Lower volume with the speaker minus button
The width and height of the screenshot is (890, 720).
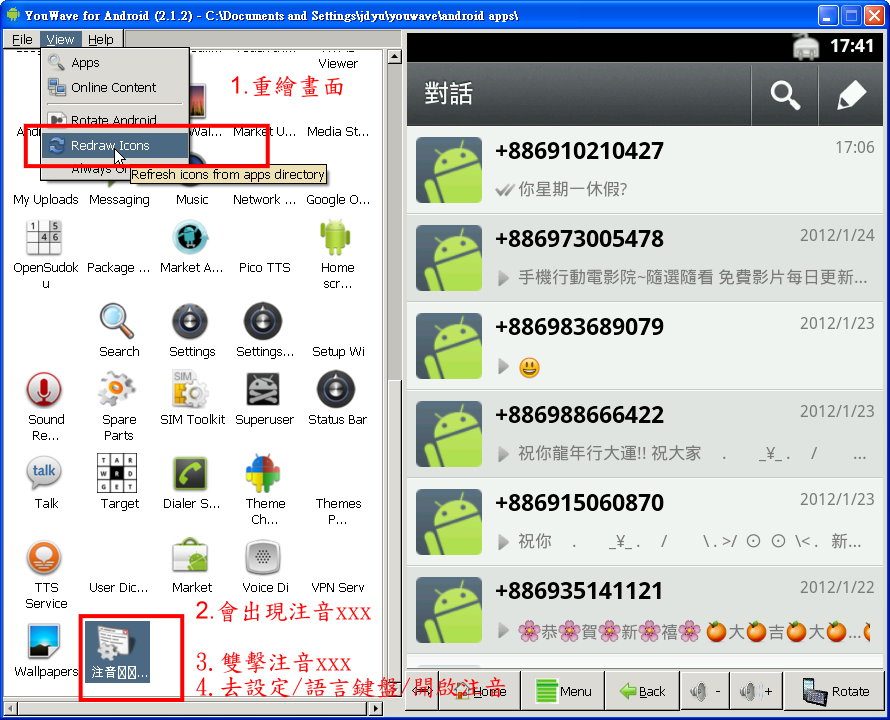(705, 691)
